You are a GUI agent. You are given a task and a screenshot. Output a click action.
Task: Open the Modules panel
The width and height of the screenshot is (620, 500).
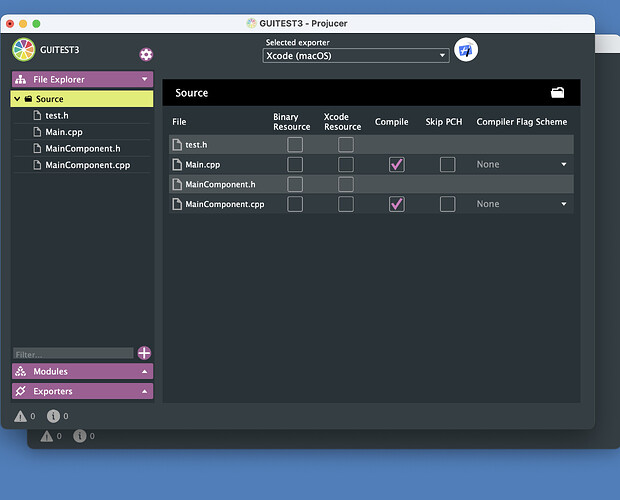tap(82, 372)
